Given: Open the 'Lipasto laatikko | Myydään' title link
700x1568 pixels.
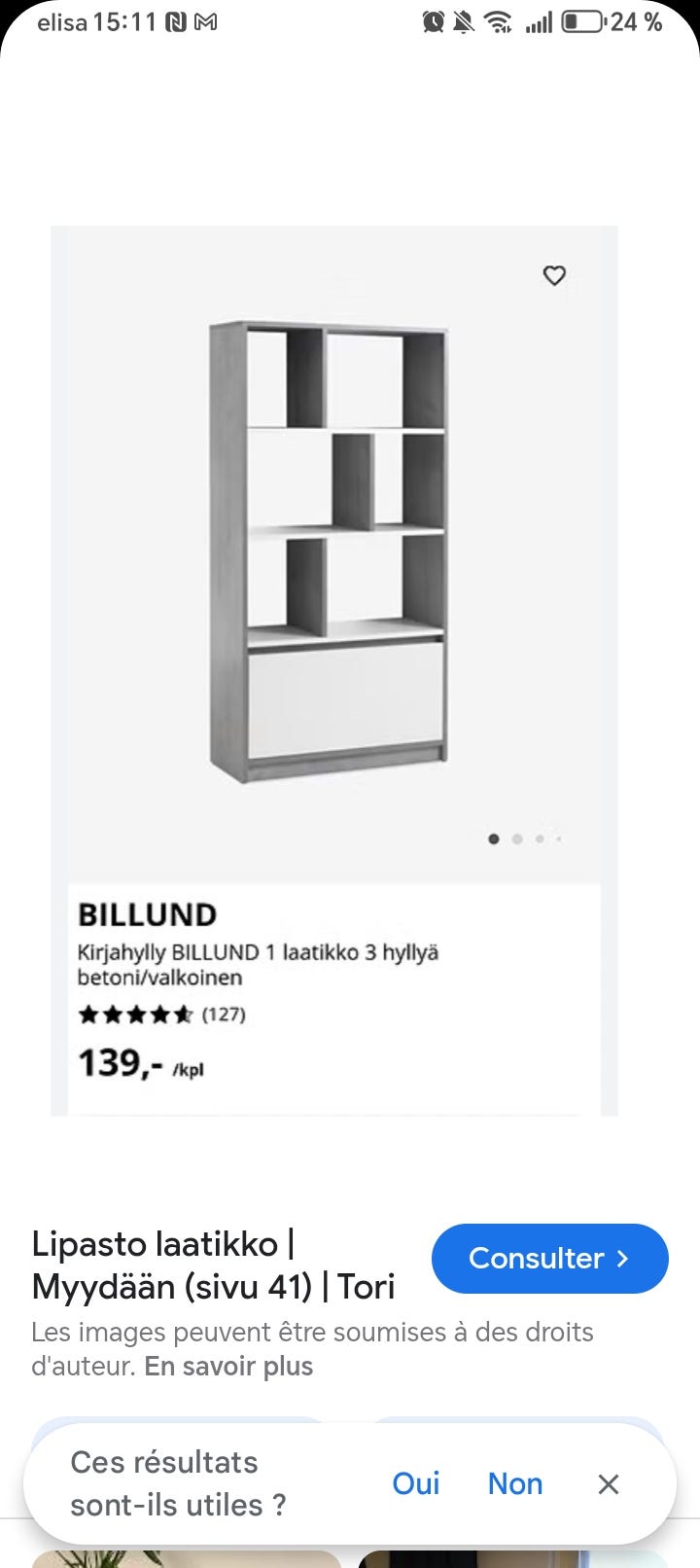Looking at the screenshot, I should click(214, 1265).
